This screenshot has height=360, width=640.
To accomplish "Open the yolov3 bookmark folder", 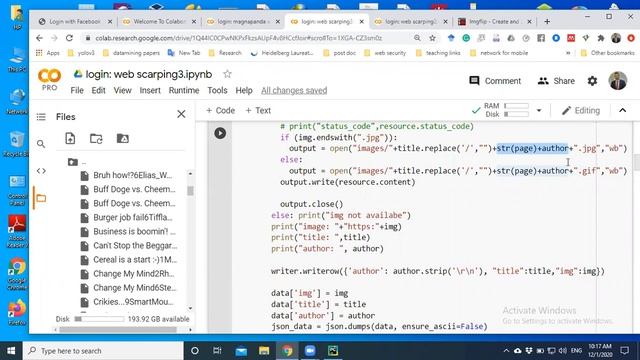I will click(81, 53).
